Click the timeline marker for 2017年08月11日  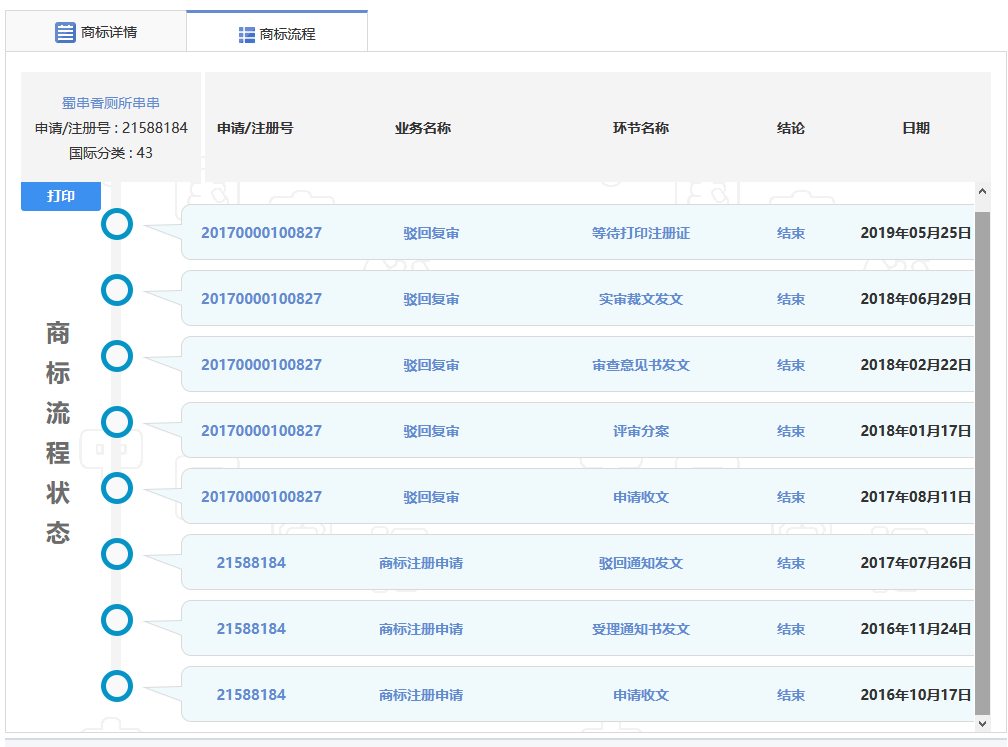pyautogui.click(x=117, y=488)
